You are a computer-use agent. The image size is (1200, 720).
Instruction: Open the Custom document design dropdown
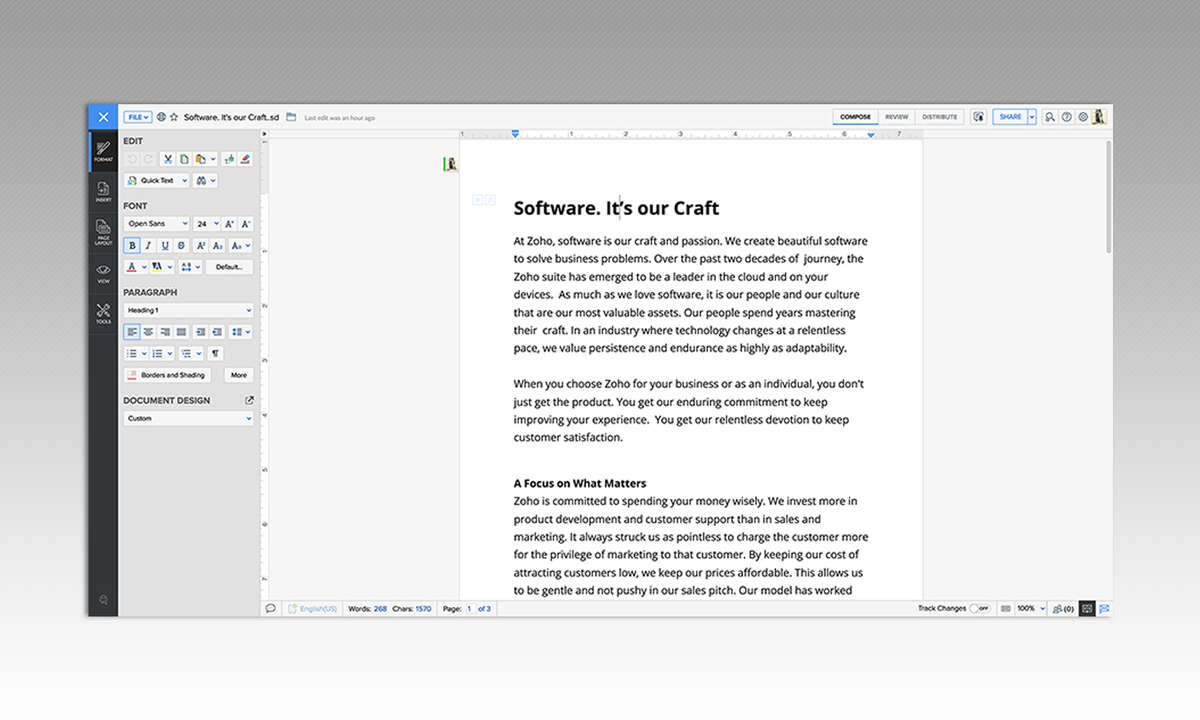pyautogui.click(x=188, y=418)
